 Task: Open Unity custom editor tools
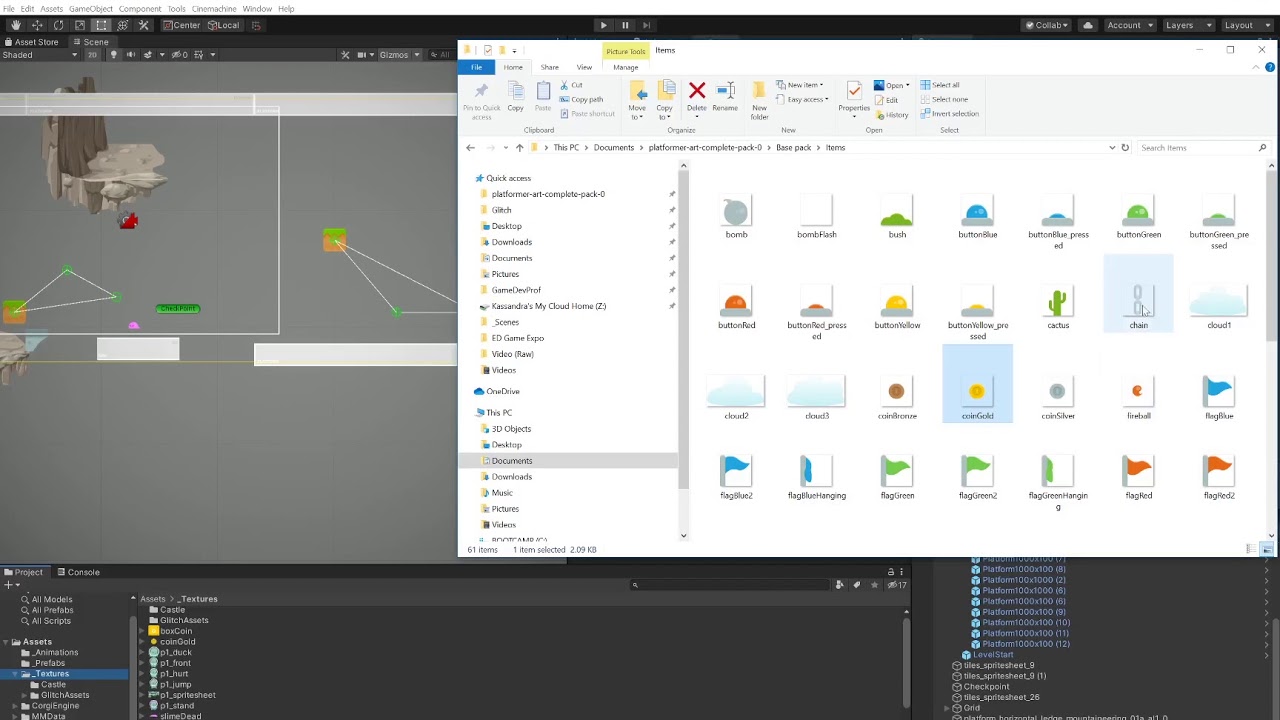pos(143,25)
